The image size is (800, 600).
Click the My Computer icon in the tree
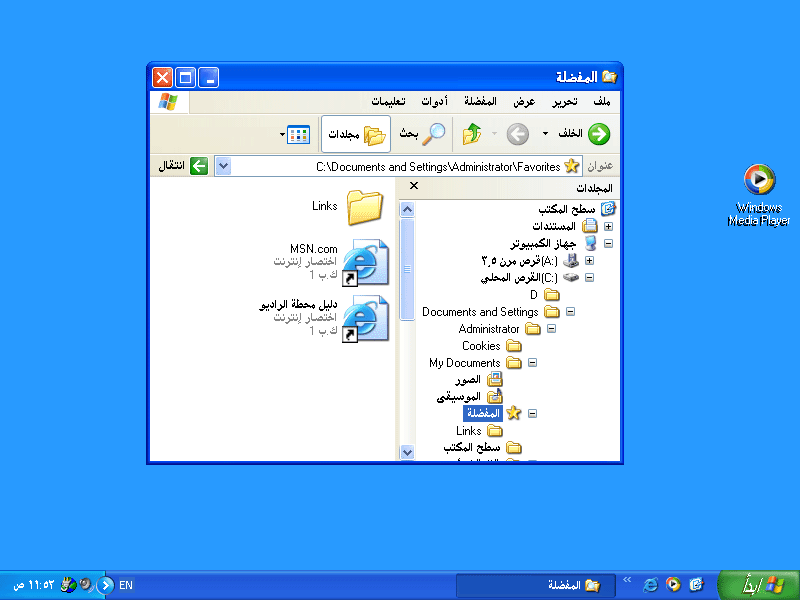[590, 243]
